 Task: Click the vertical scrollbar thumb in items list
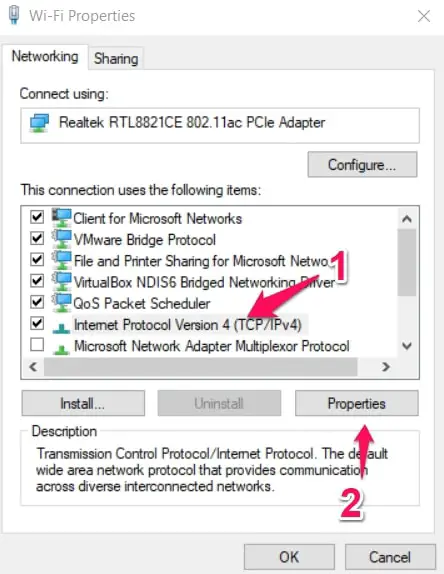tap(407, 262)
